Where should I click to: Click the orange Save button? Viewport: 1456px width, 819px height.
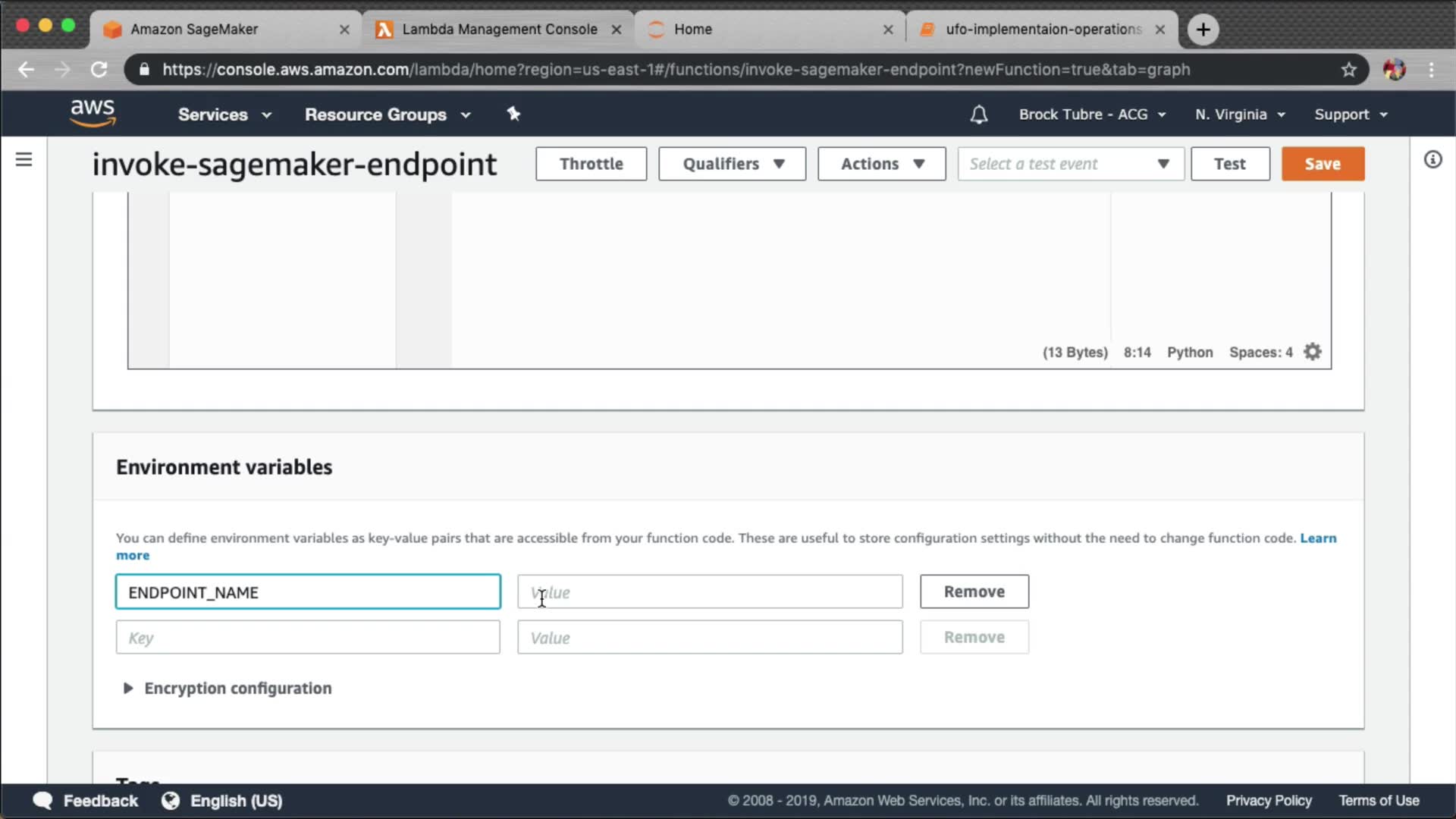1323,164
